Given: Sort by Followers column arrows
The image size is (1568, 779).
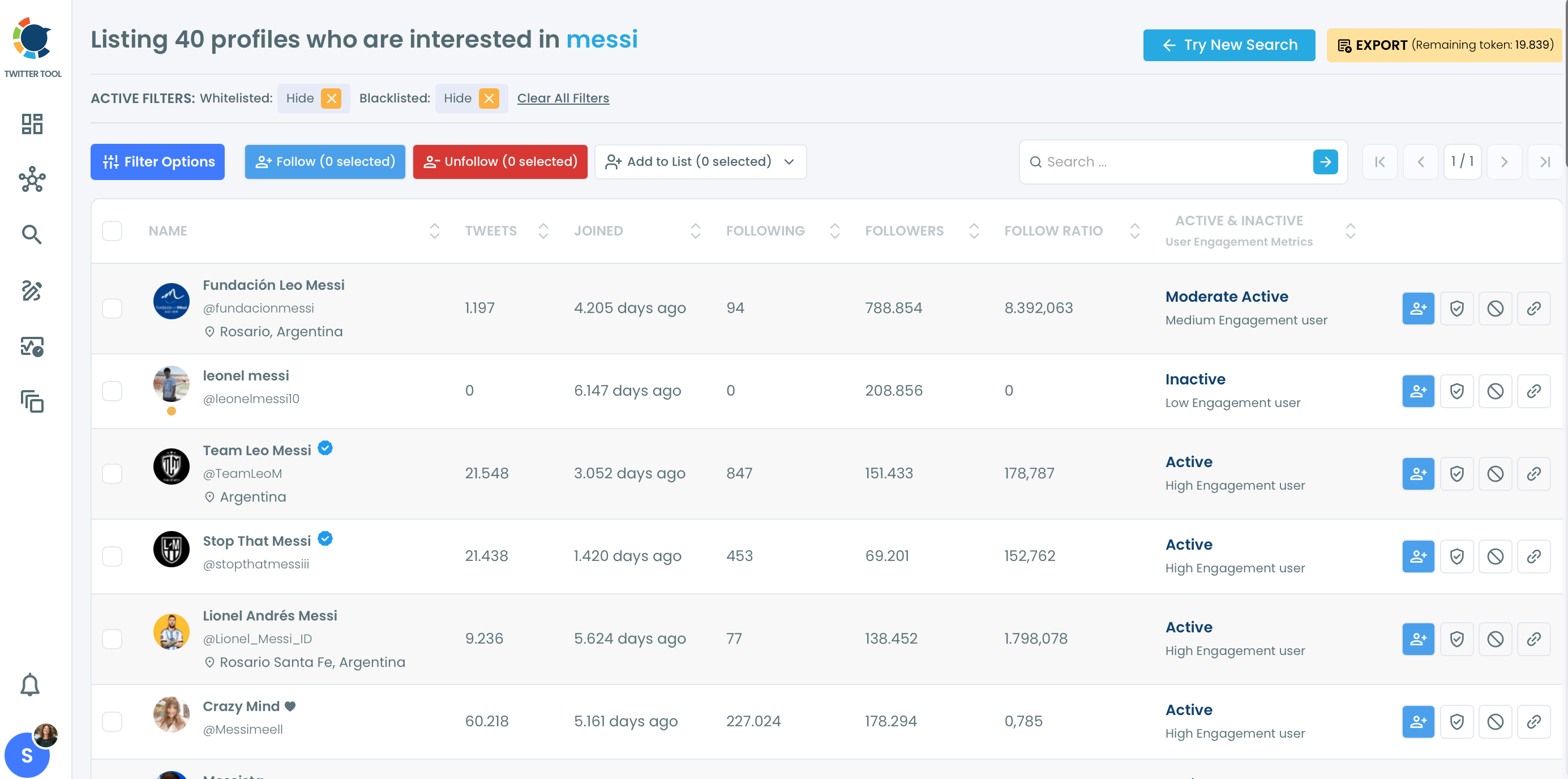Looking at the screenshot, I should pyautogui.click(x=974, y=231).
